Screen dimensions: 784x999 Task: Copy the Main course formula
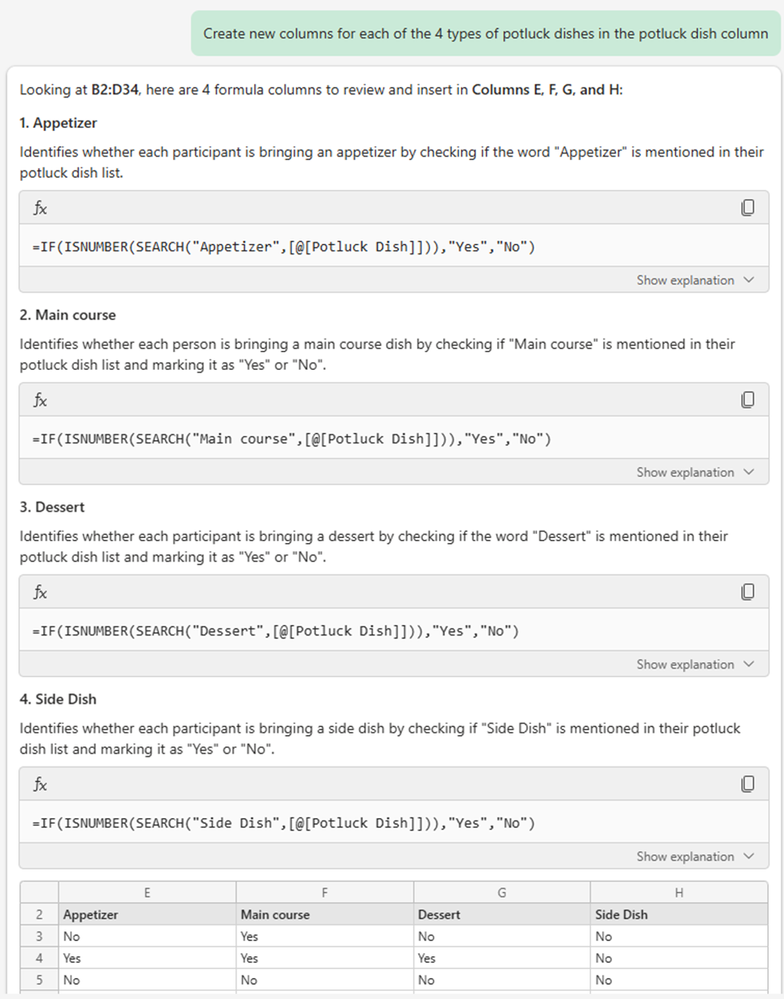747,400
